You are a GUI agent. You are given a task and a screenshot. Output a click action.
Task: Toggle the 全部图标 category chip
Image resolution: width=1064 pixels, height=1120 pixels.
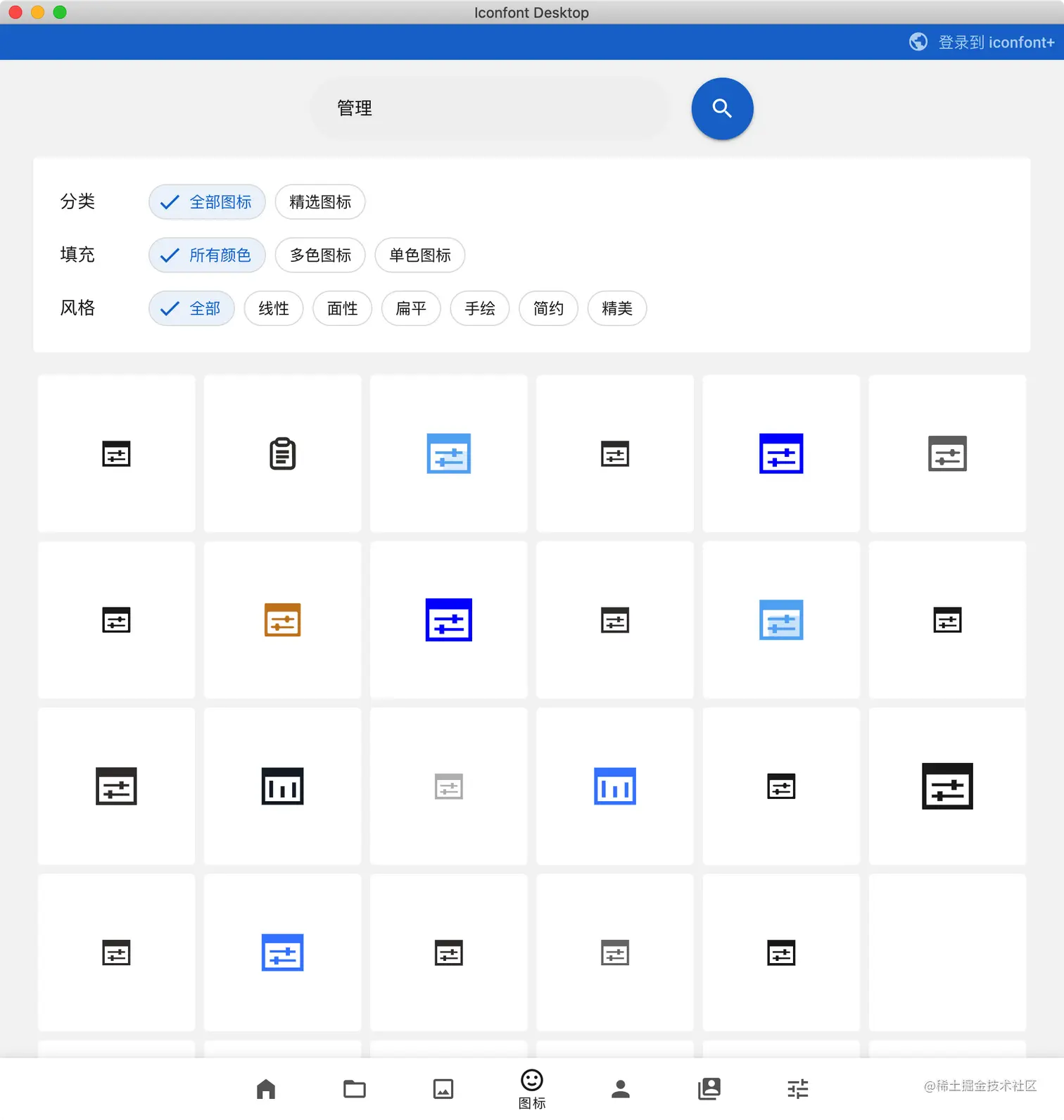(207, 202)
